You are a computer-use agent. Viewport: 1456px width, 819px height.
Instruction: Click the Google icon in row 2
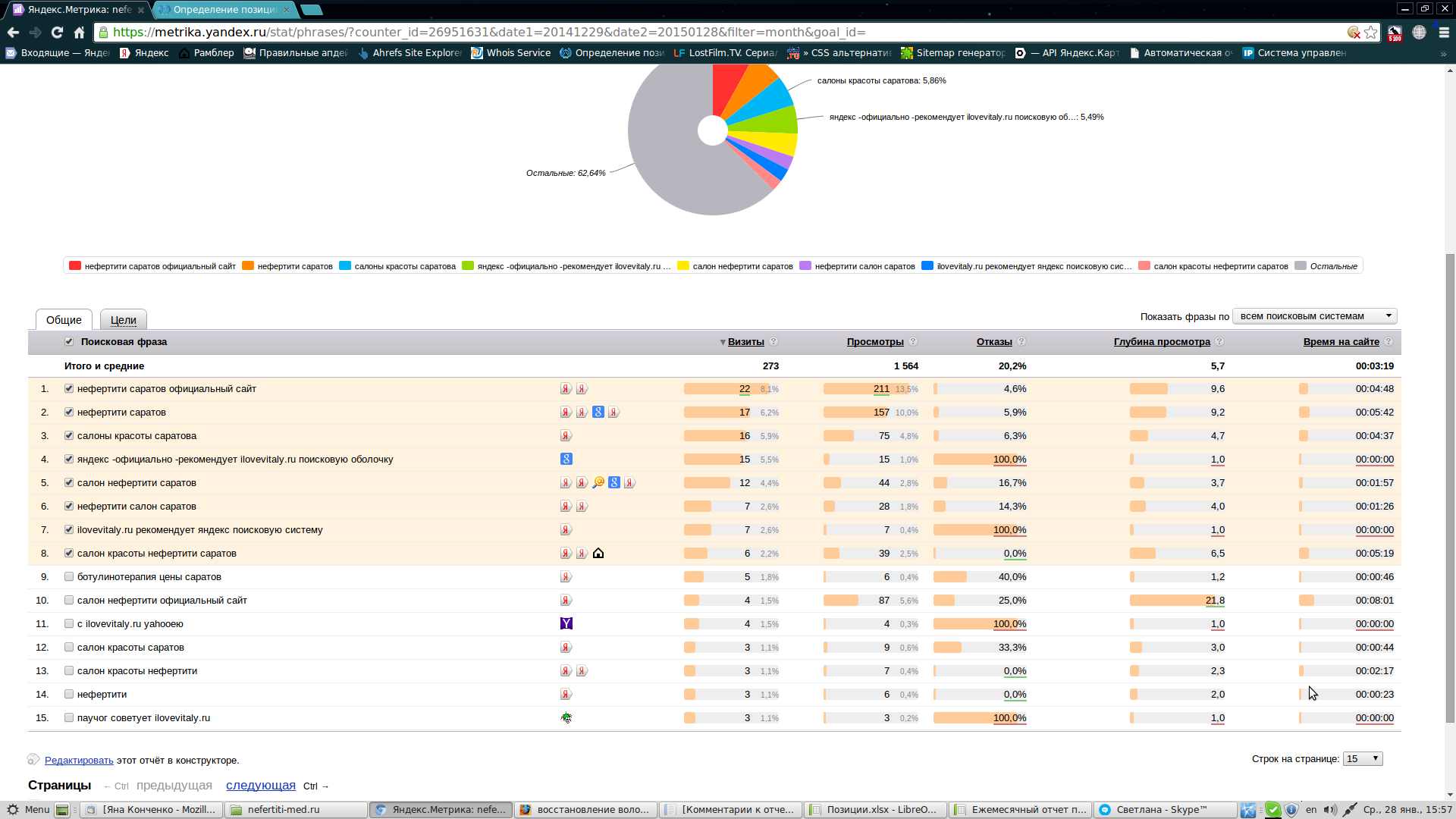click(598, 412)
